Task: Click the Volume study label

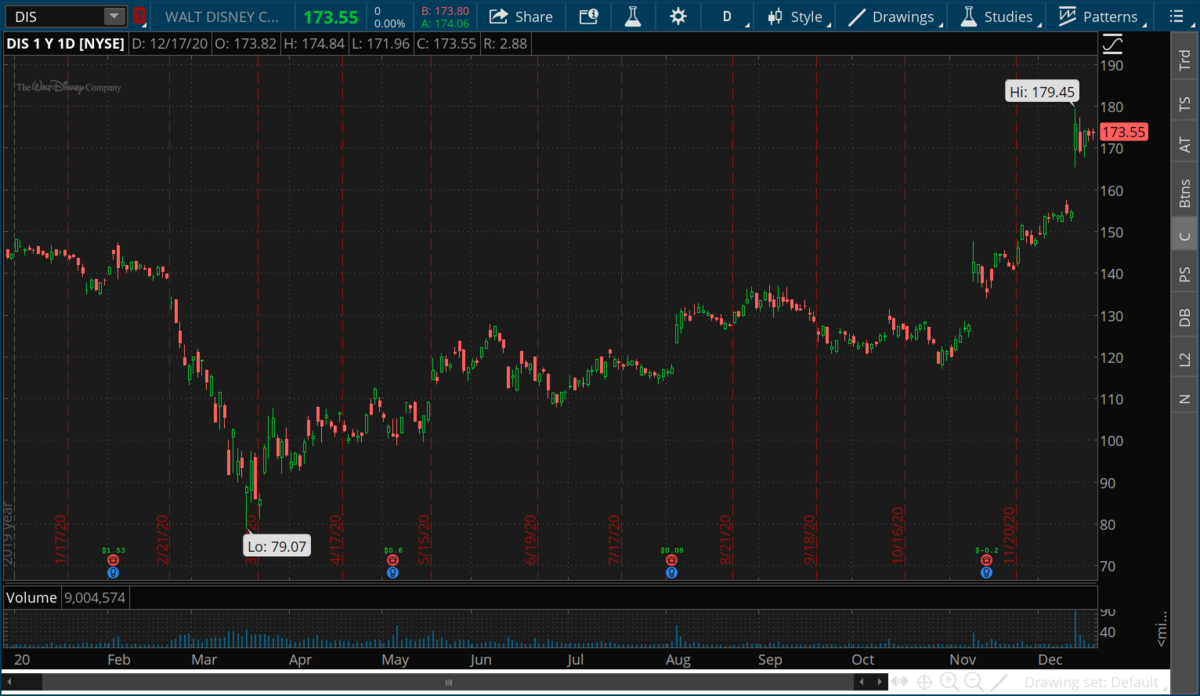Action: tap(30, 598)
